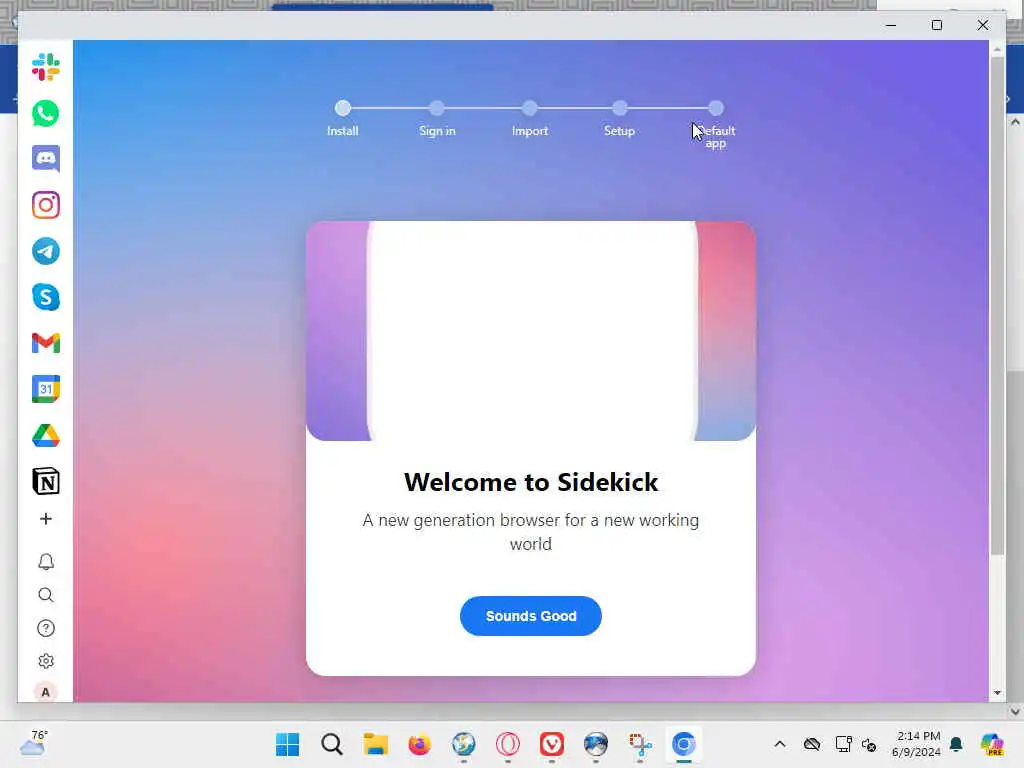This screenshot has height=768, width=1024.
Task: Open Notion in the sidebar
Action: coord(46,482)
